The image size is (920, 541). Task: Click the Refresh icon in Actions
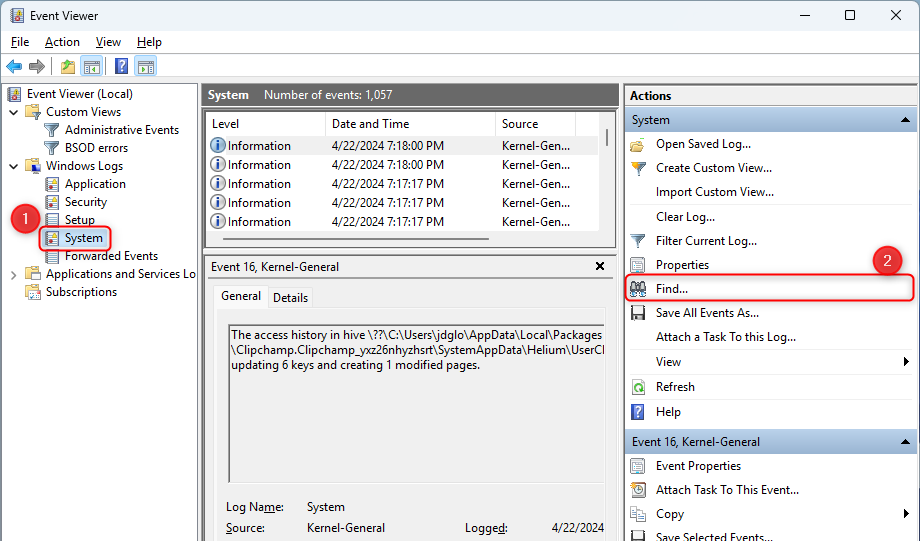point(638,387)
